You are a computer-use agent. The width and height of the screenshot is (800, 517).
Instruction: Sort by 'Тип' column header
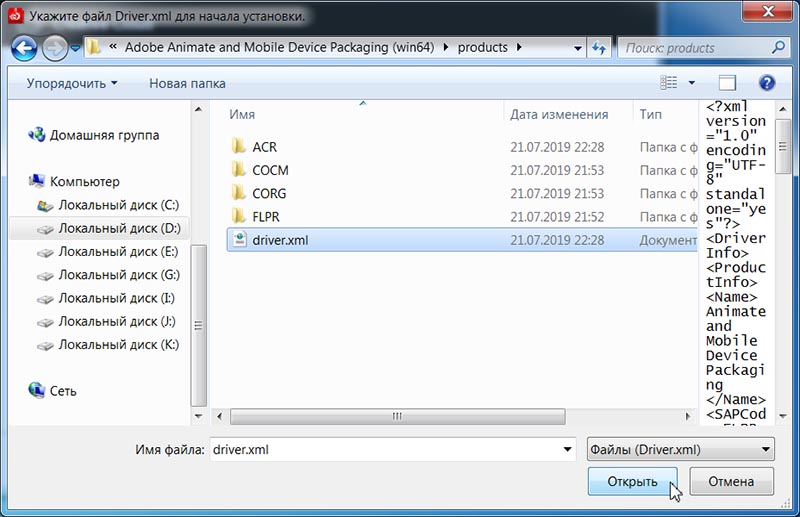(651, 114)
